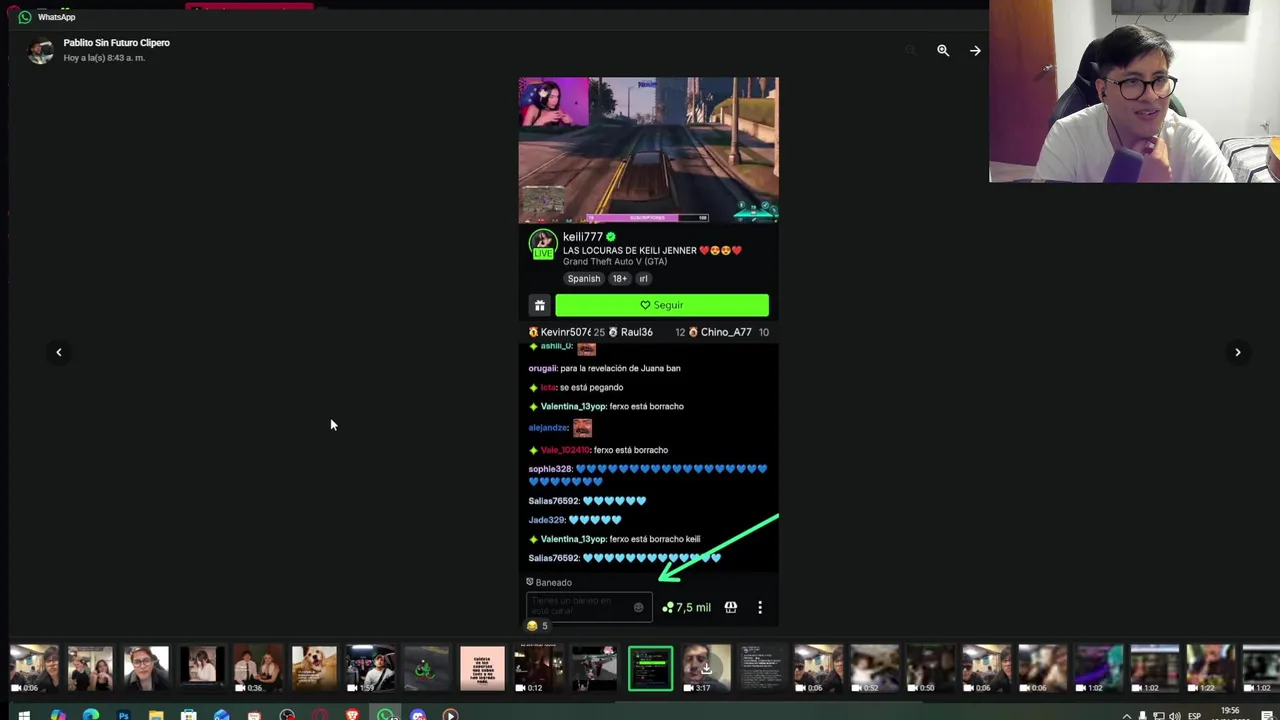
Task: Go to the previous media with left chevron
Action: pyautogui.click(x=59, y=352)
